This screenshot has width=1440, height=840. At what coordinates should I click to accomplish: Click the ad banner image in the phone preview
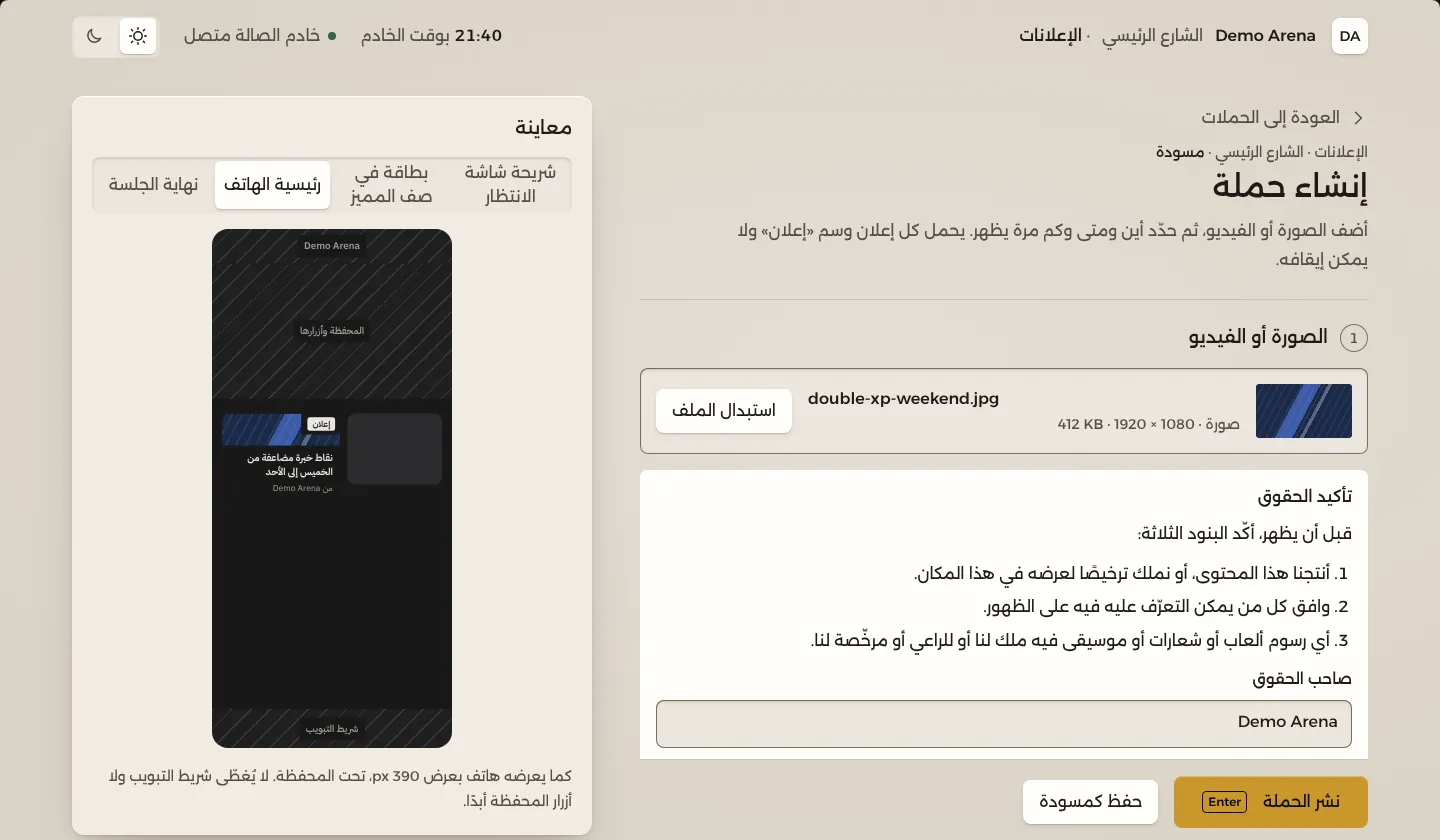coord(281,430)
